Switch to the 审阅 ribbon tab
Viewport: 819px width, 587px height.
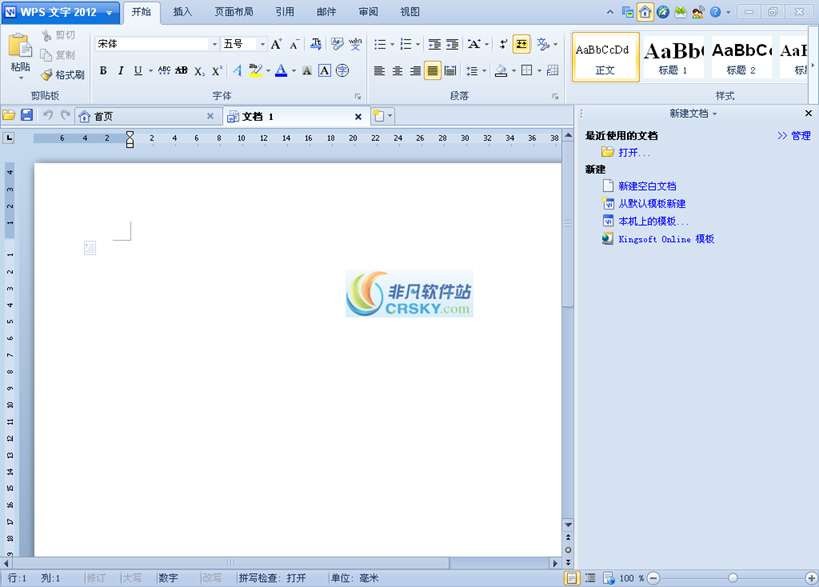[368, 11]
